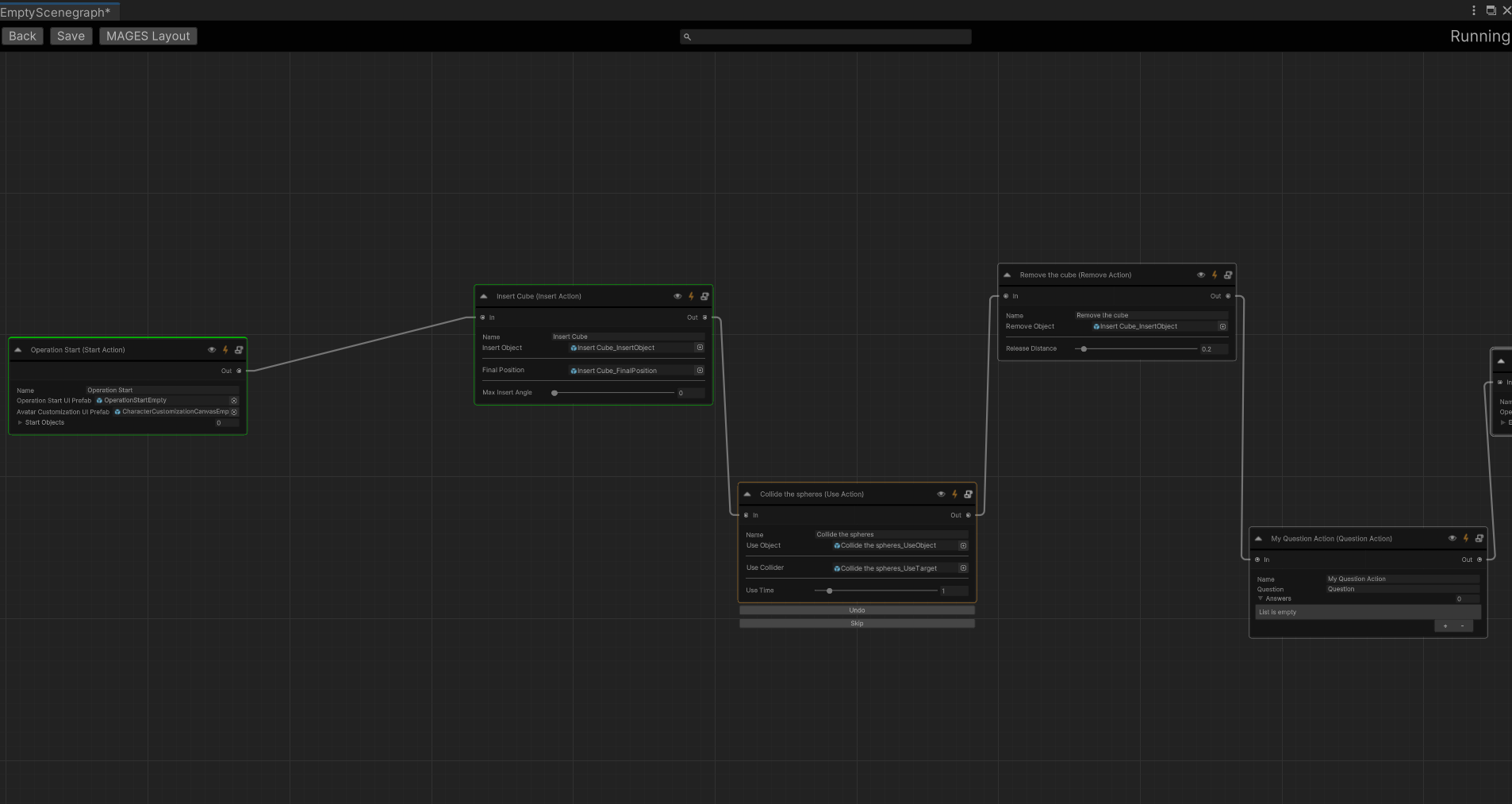Open the Use Collider object picker
The width and height of the screenshot is (1512, 804).
(962, 567)
